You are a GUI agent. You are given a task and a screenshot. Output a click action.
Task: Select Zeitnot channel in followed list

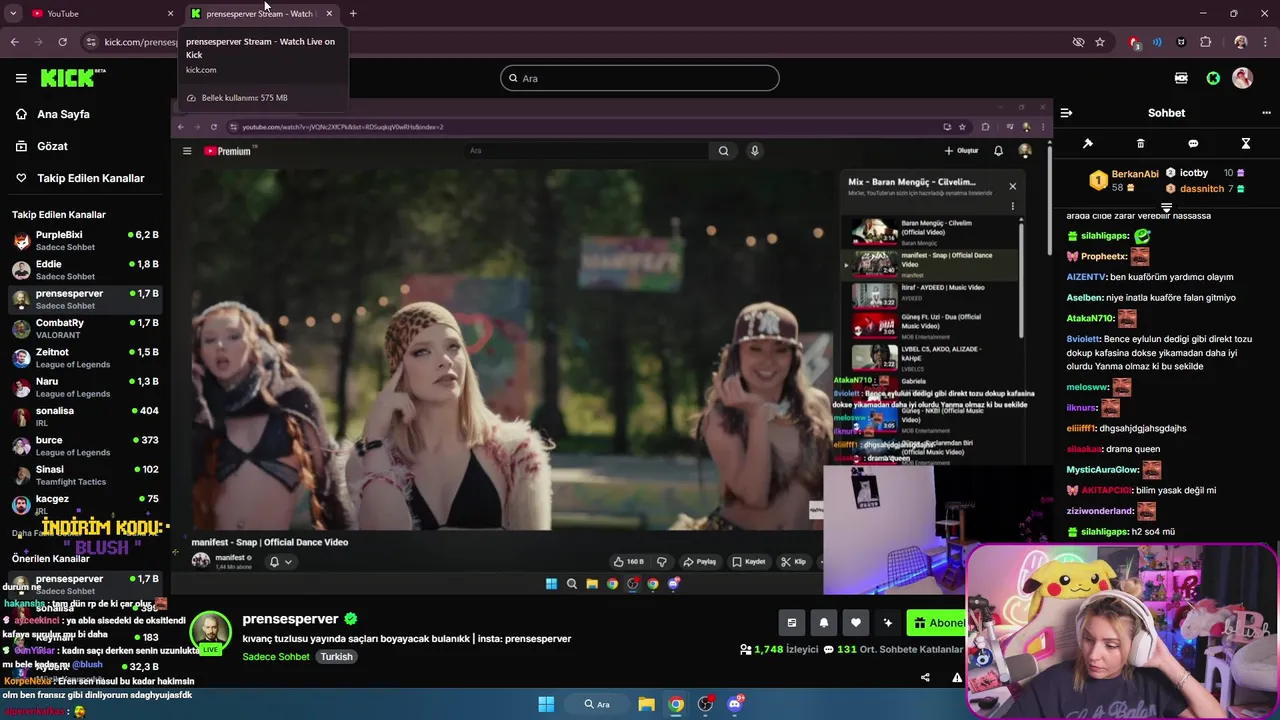point(85,358)
